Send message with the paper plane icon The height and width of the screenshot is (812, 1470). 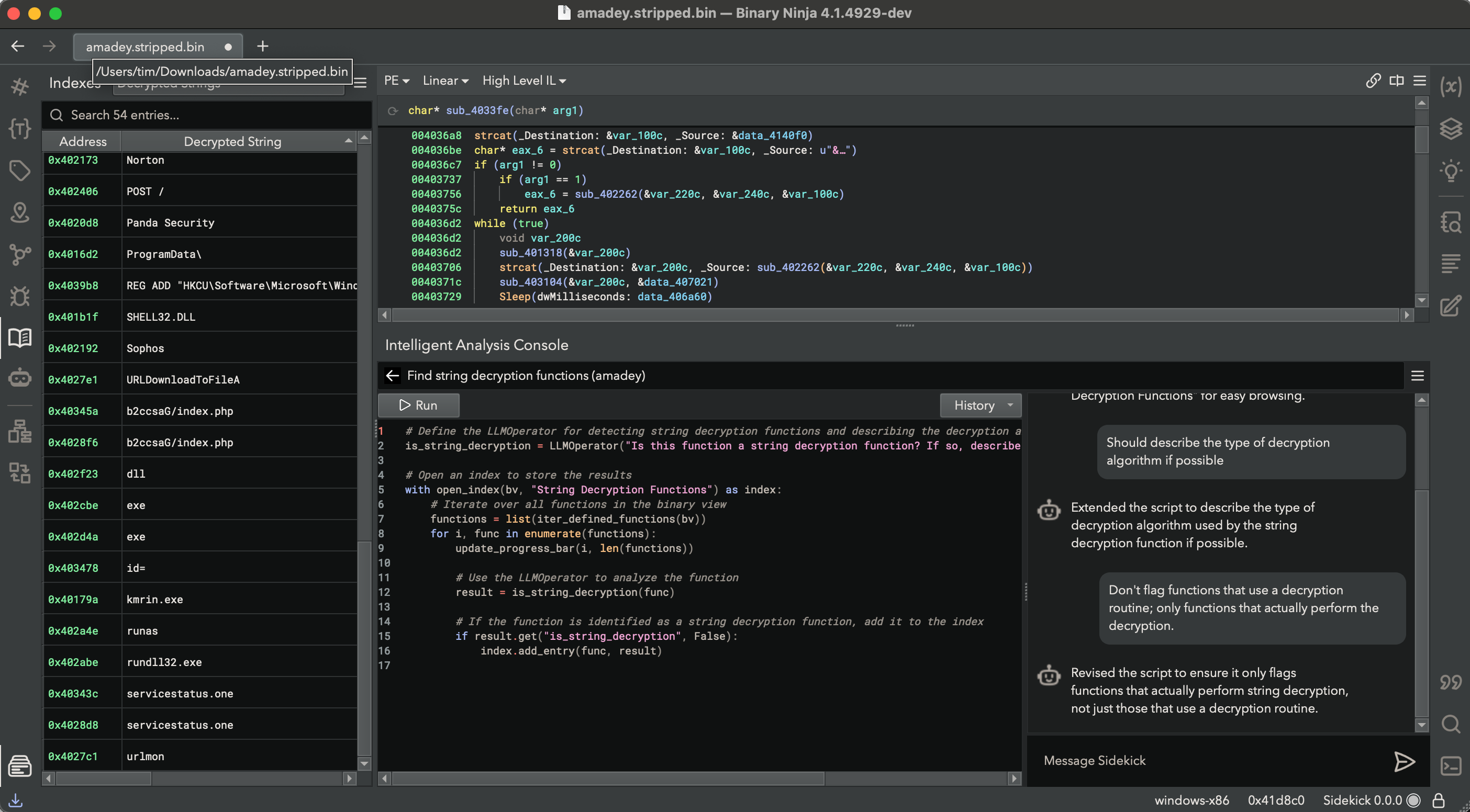[1404, 761]
